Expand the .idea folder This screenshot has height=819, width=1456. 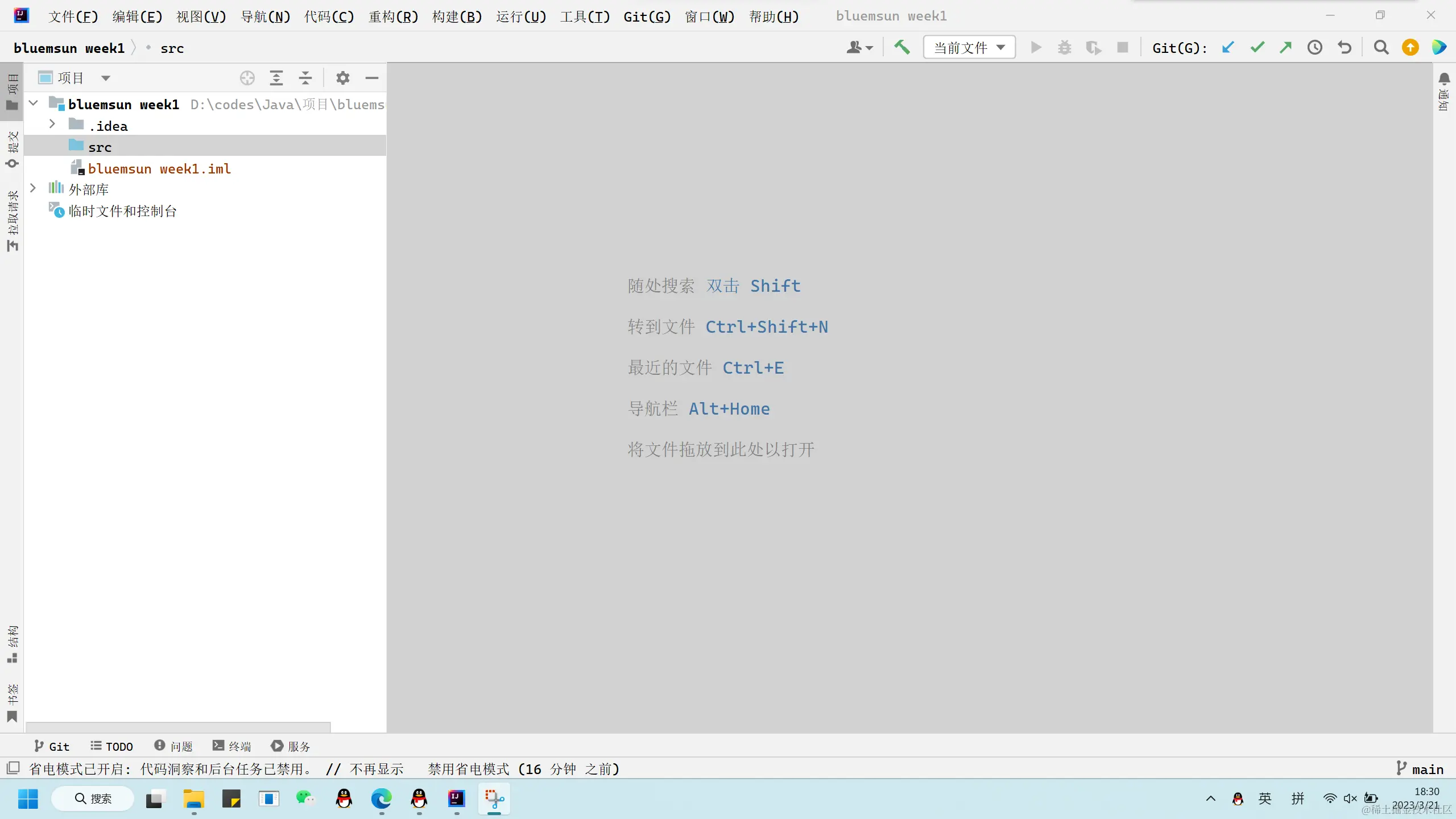52,125
